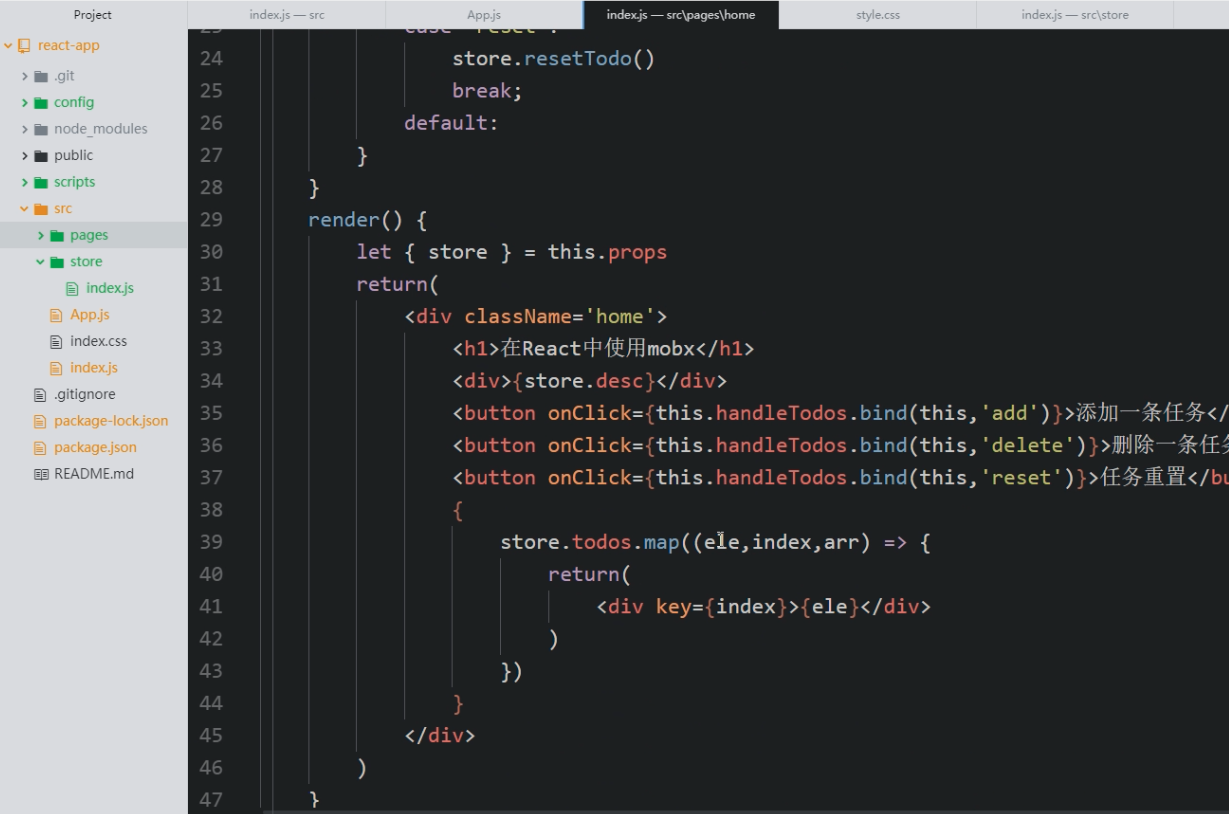Click the .gitignore file icon
This screenshot has height=814, width=1229.
40,394
